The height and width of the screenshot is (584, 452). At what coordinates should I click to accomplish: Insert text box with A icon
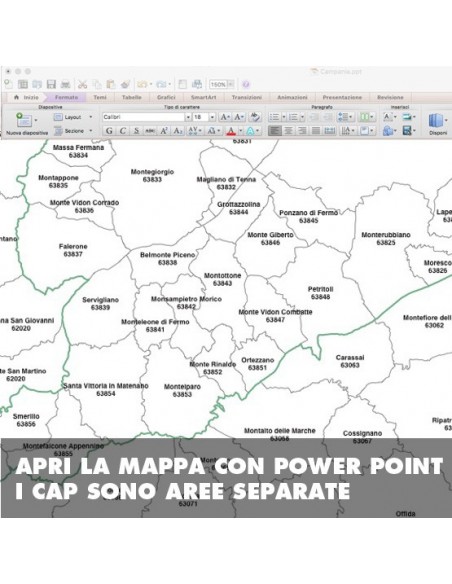pos(388,117)
